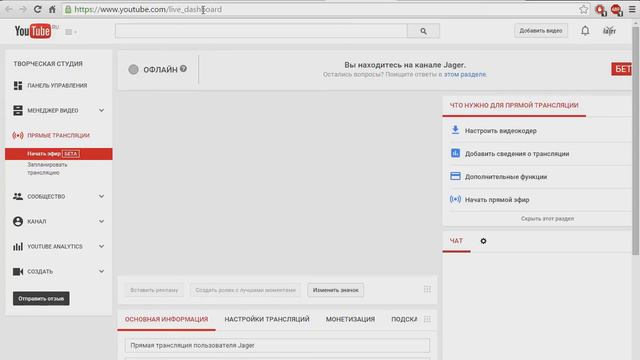The width and height of the screenshot is (640, 360).
Task: Click the search magnifier button
Action: pos(423,31)
